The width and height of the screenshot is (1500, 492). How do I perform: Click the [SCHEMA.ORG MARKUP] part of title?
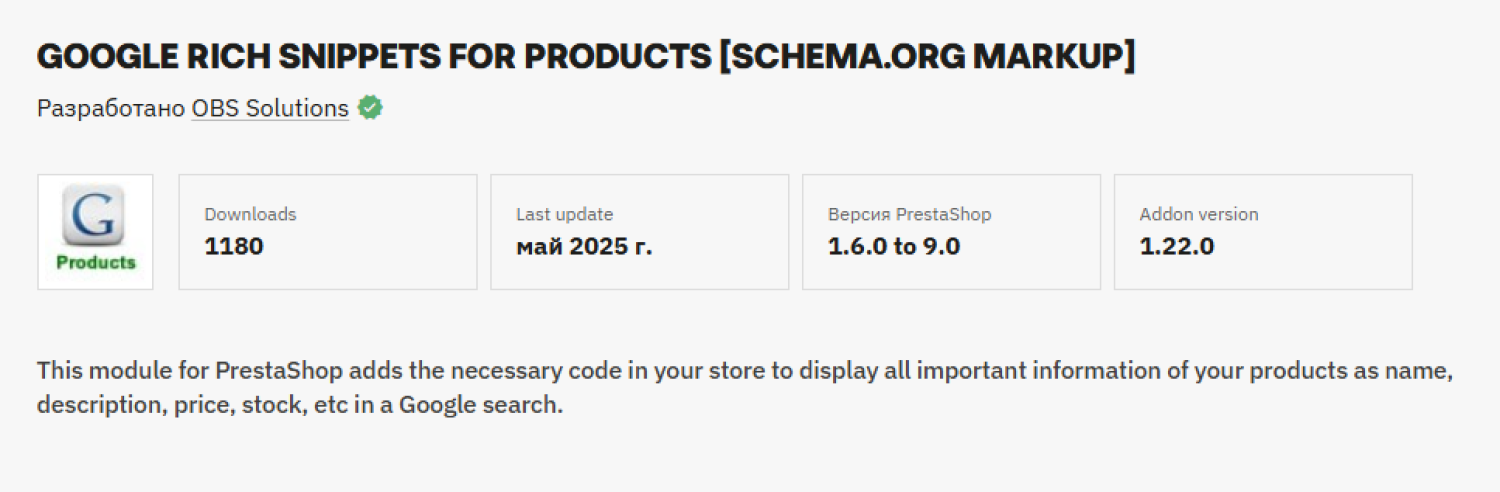pyautogui.click(x=927, y=57)
